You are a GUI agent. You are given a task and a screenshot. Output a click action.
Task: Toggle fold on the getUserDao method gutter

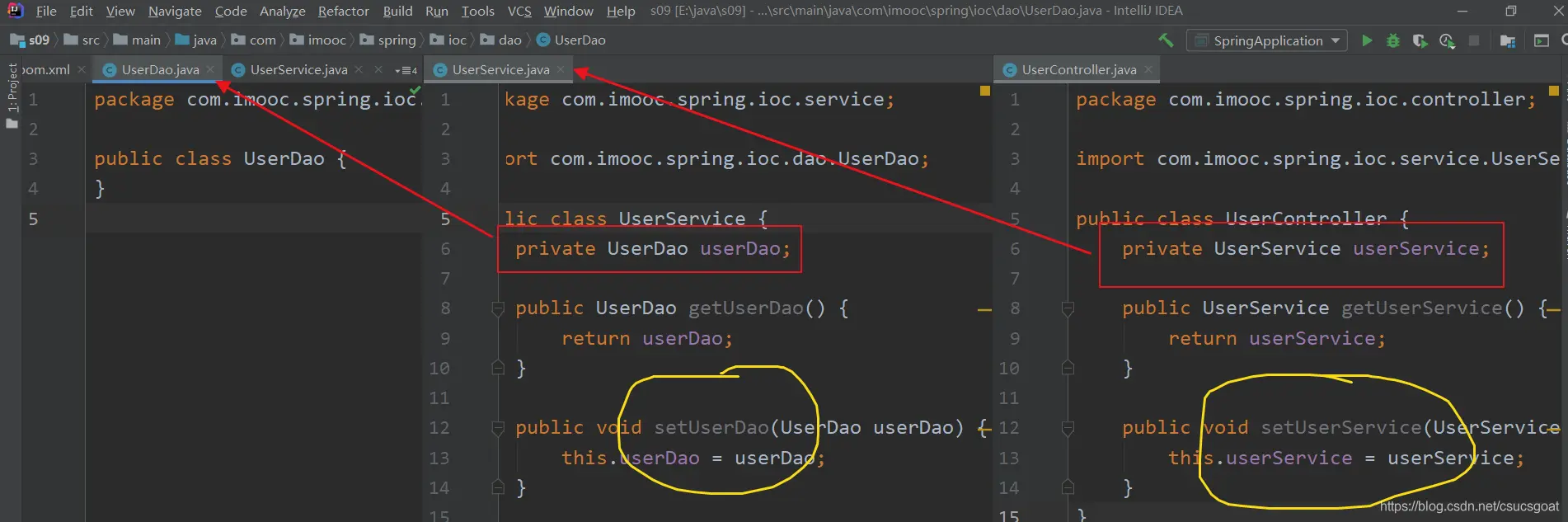click(x=498, y=309)
